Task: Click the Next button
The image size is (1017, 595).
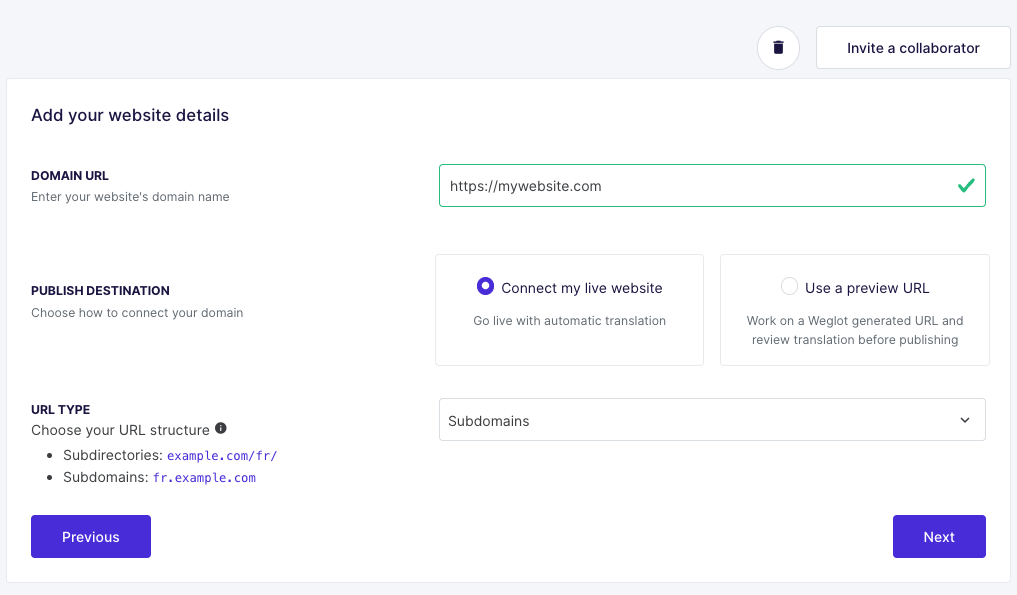Action: (939, 537)
